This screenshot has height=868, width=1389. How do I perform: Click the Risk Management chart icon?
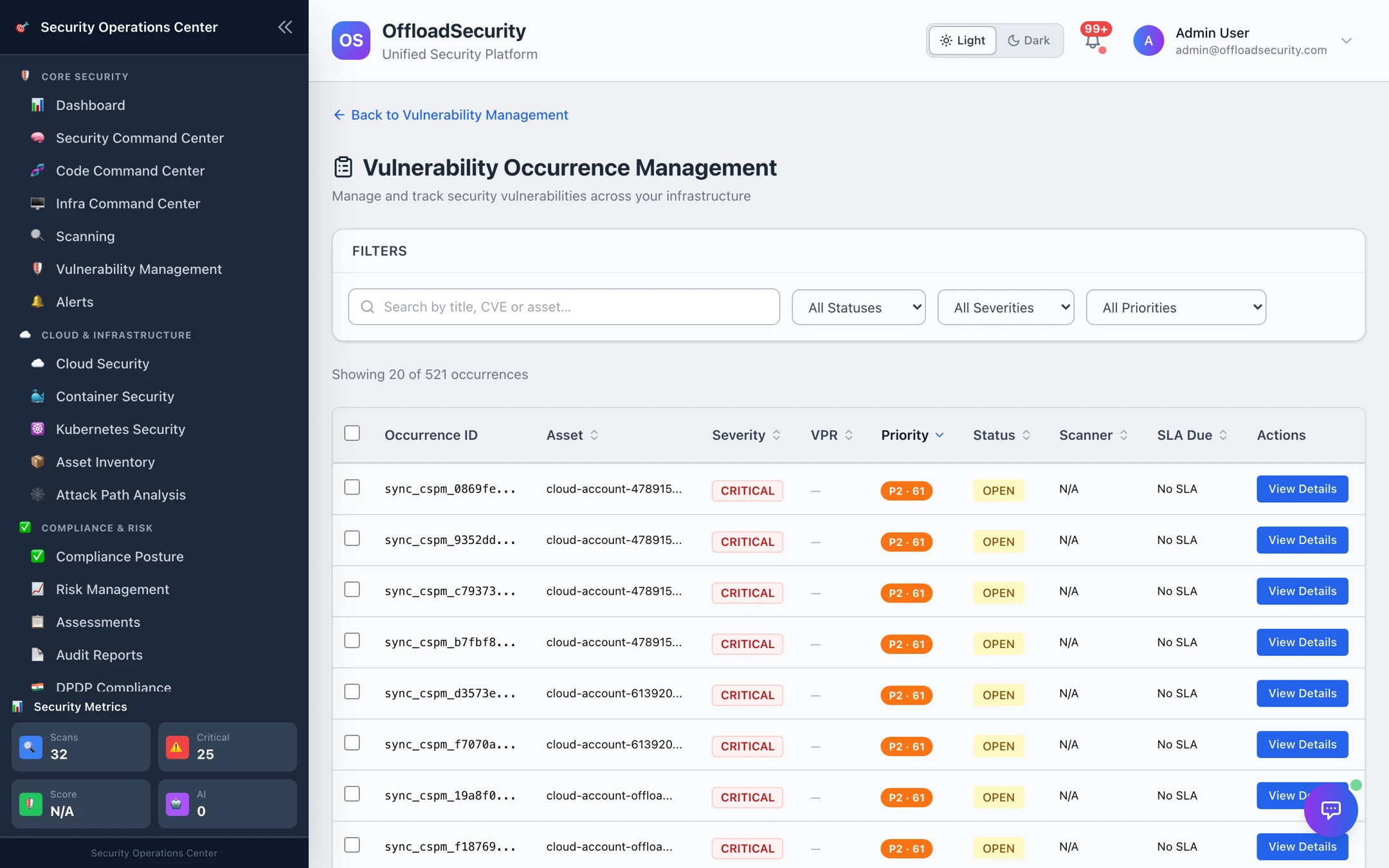tap(37, 589)
